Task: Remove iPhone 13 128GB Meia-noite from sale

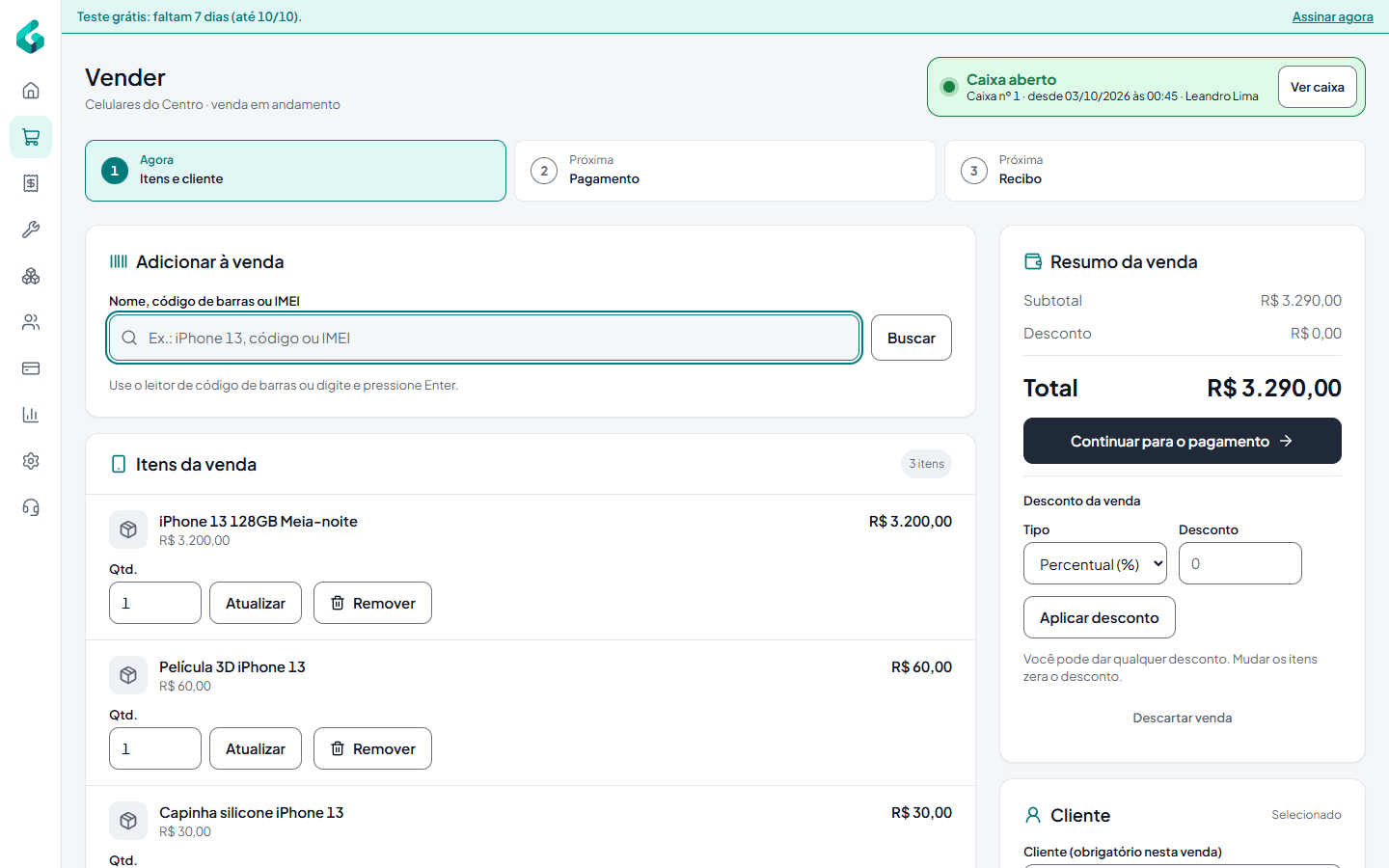Action: click(x=372, y=603)
